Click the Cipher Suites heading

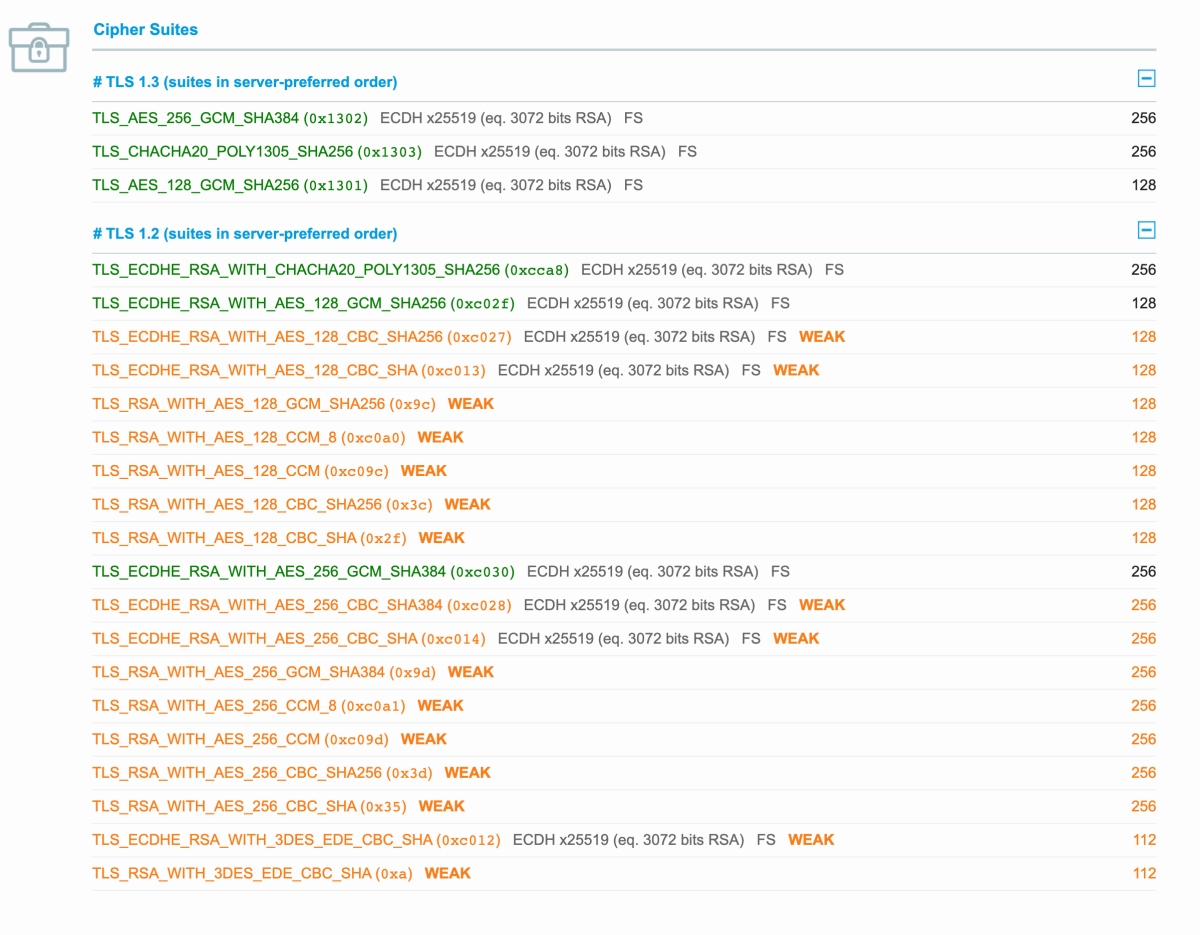coord(145,30)
